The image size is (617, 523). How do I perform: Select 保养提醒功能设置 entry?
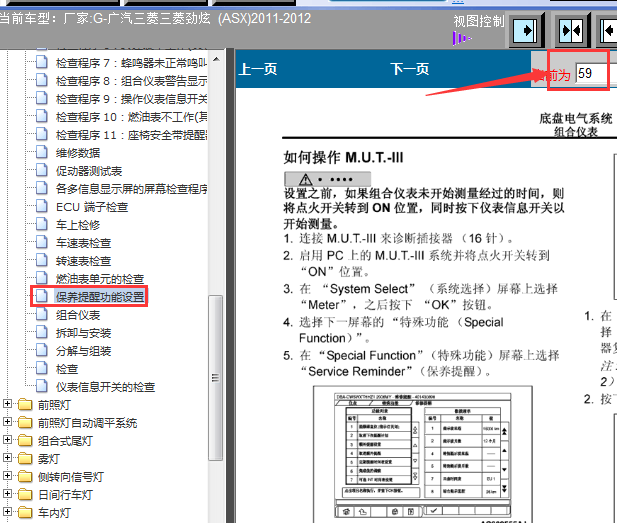tap(100, 297)
